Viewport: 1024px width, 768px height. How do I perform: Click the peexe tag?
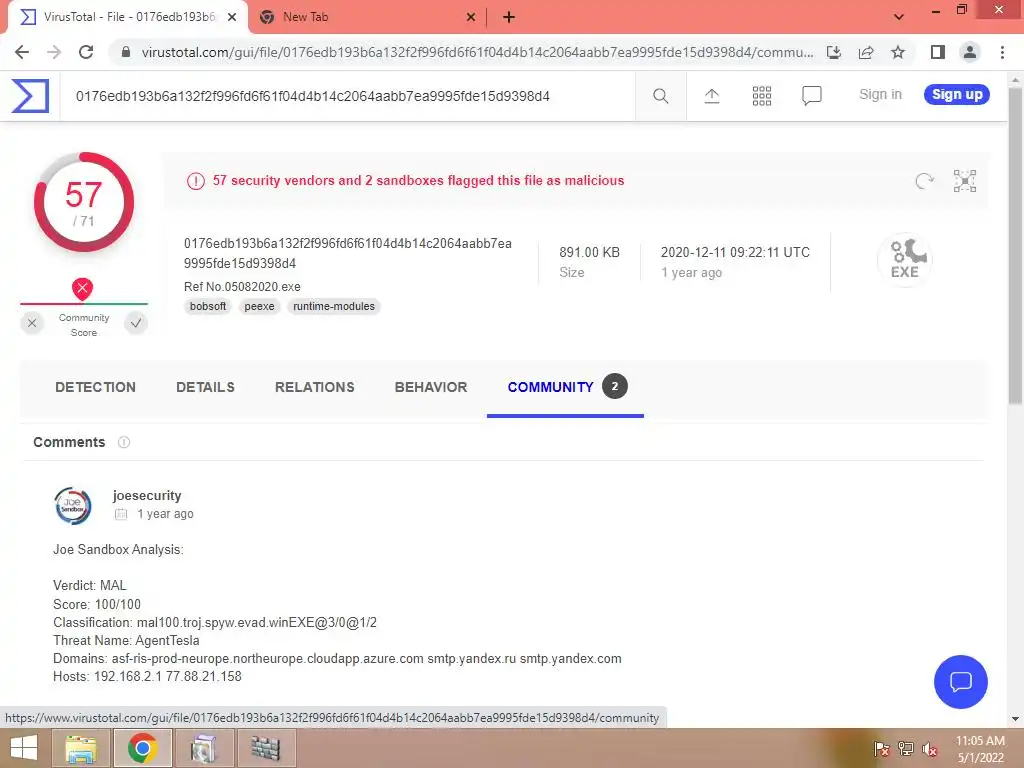point(259,306)
